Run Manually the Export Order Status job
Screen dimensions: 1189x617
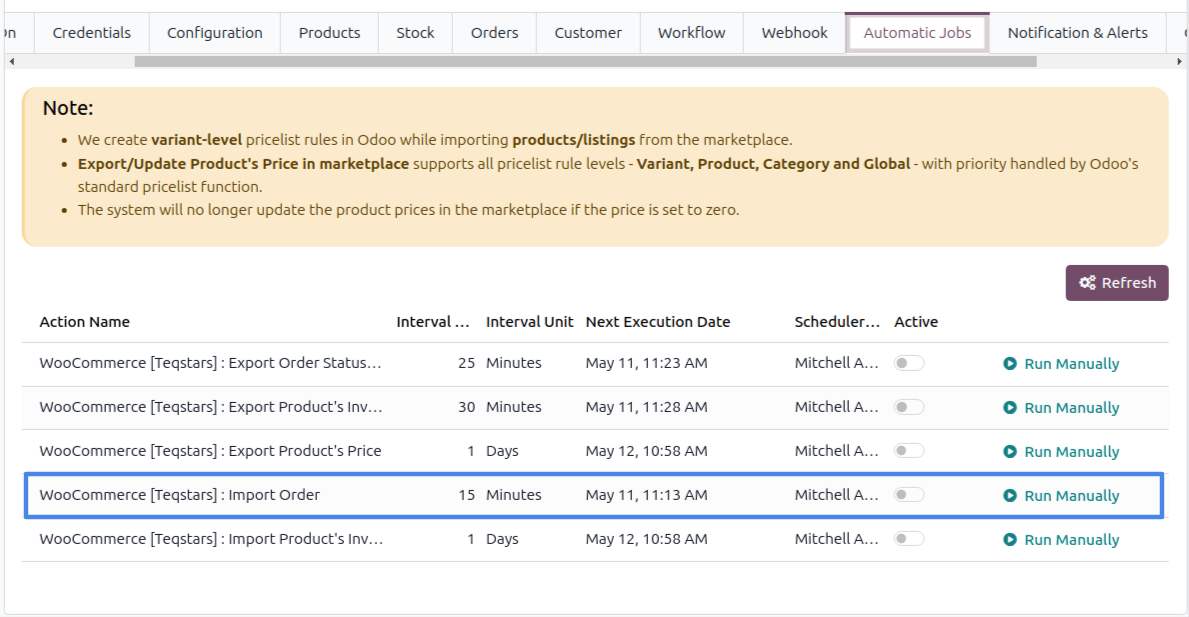pos(1062,364)
